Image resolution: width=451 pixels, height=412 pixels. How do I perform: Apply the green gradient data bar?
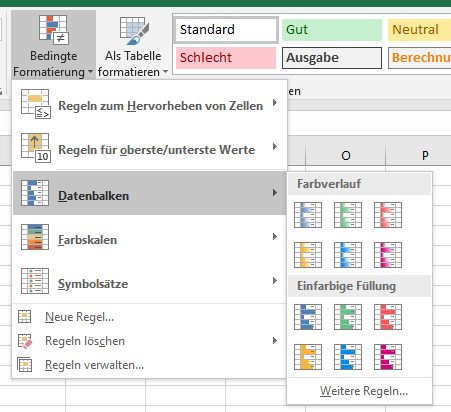coord(348,215)
